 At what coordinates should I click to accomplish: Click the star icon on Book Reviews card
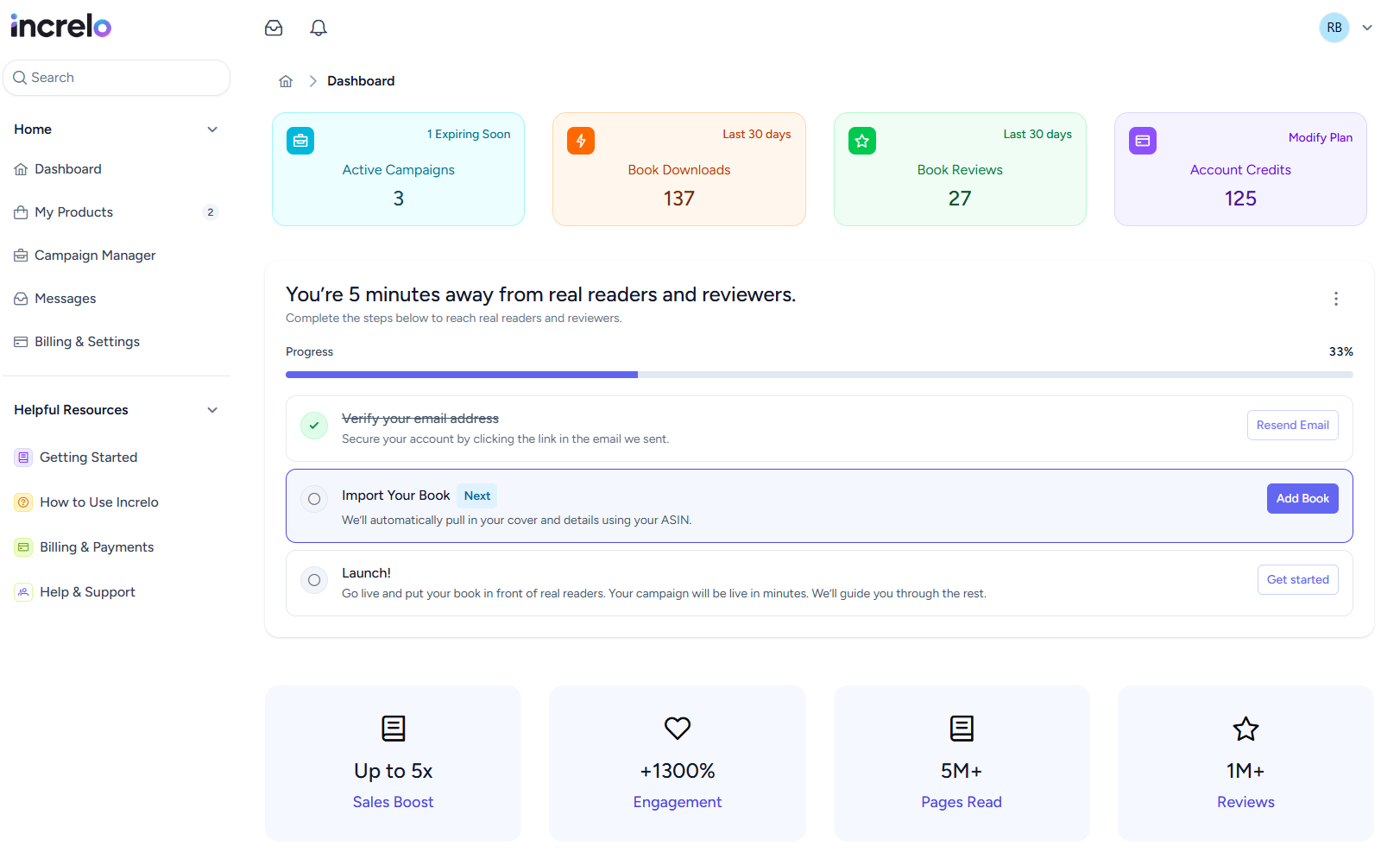pos(861,140)
